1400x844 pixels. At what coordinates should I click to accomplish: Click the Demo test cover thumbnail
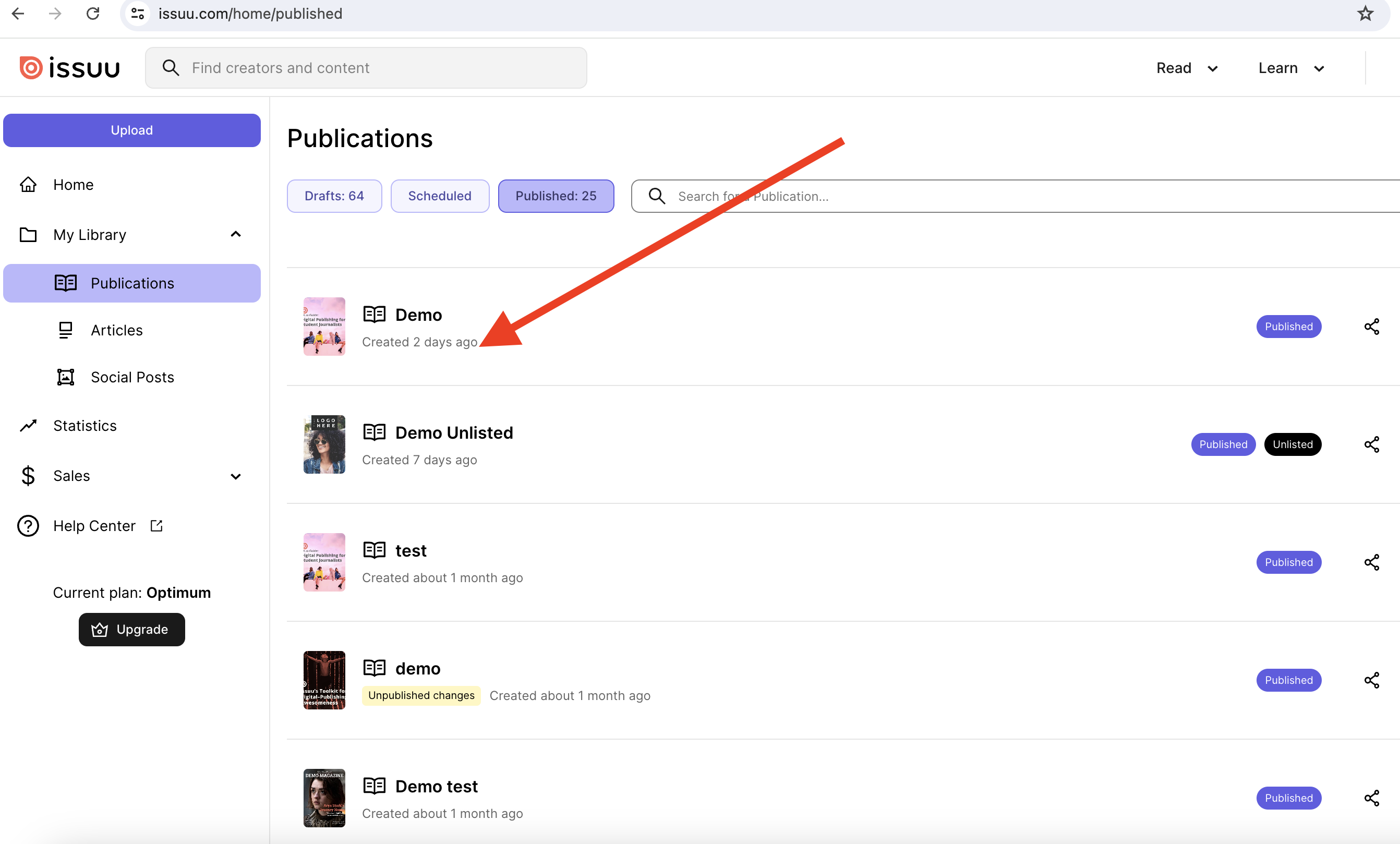323,798
